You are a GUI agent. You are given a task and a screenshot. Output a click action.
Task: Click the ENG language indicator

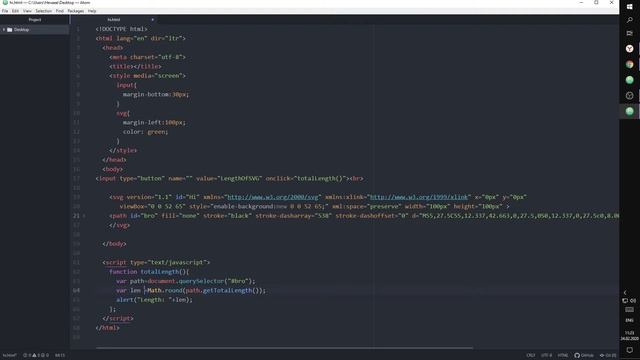(x=629, y=320)
